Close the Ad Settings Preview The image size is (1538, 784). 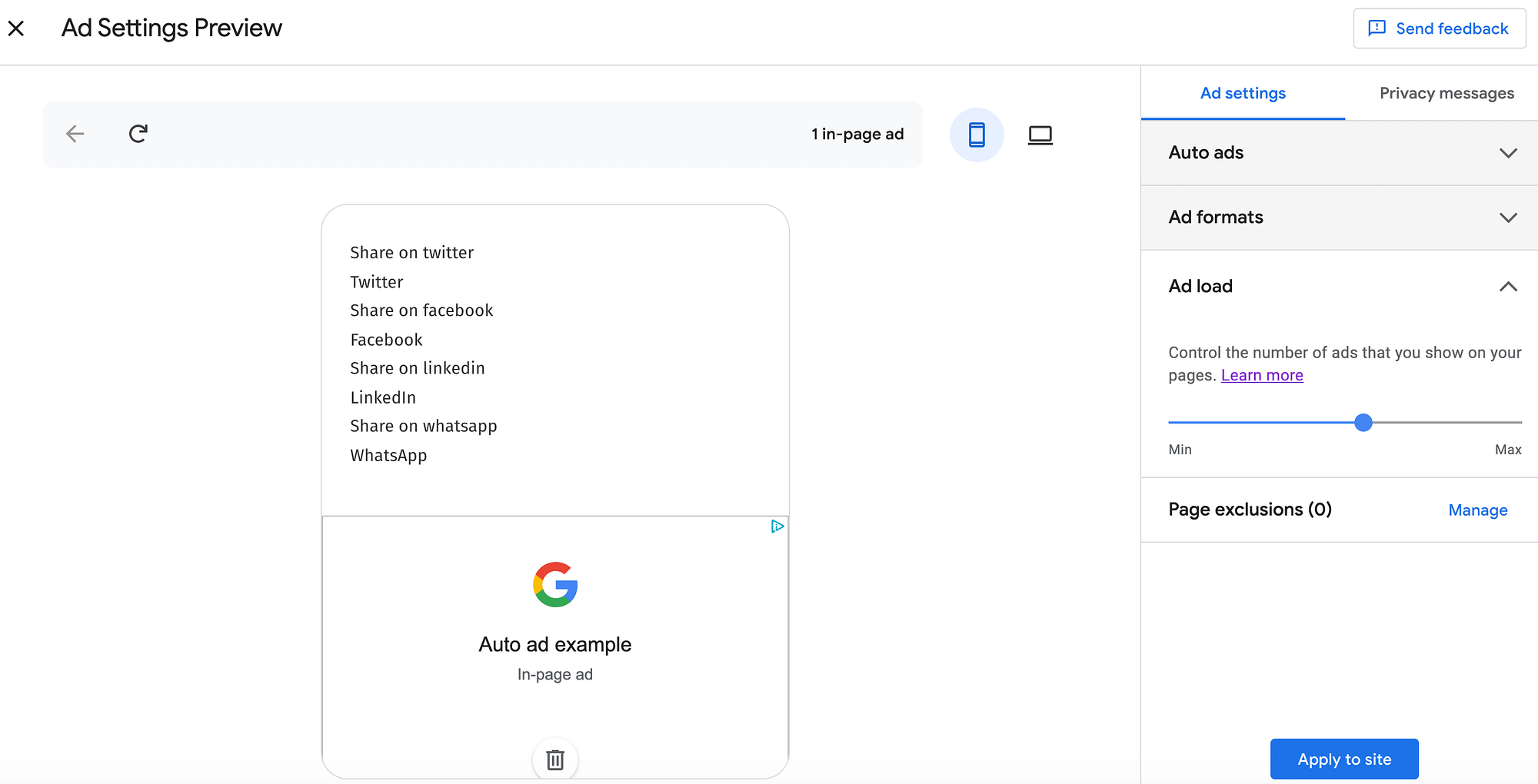click(15, 28)
